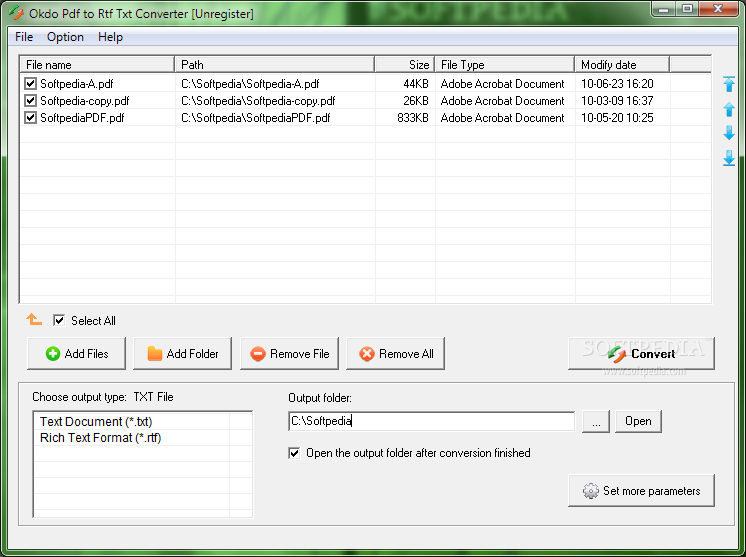746x557 pixels.
Task: Browse output folder with the ... button
Action: tap(596, 421)
